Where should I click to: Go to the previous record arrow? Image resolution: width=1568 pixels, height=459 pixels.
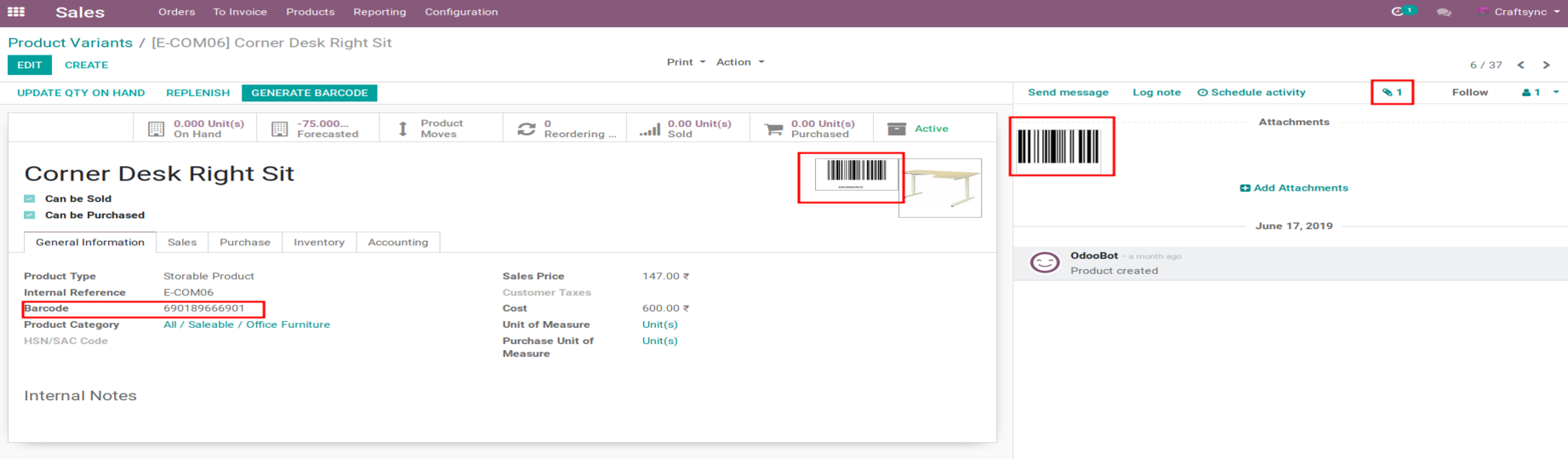pyautogui.click(x=1520, y=65)
